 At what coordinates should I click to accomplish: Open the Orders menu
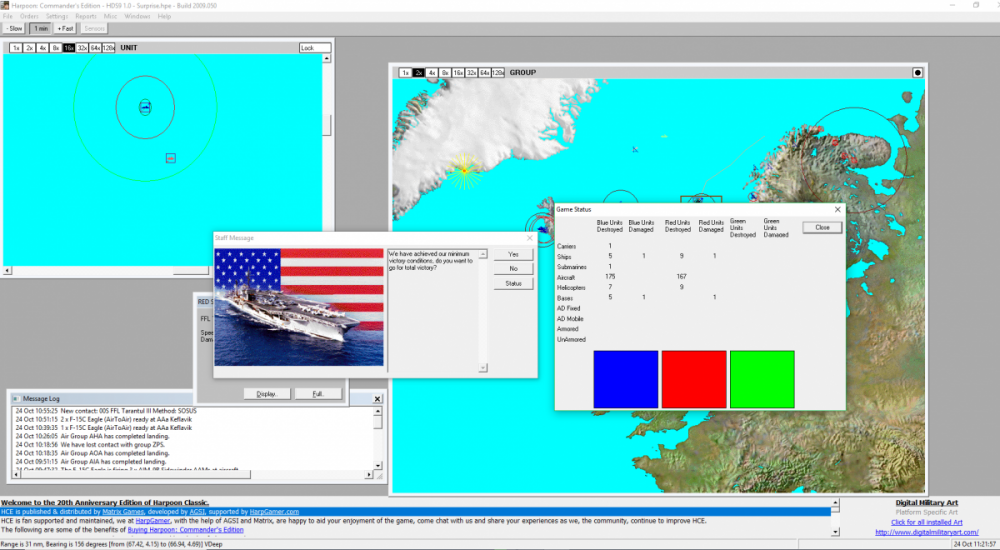tap(29, 16)
